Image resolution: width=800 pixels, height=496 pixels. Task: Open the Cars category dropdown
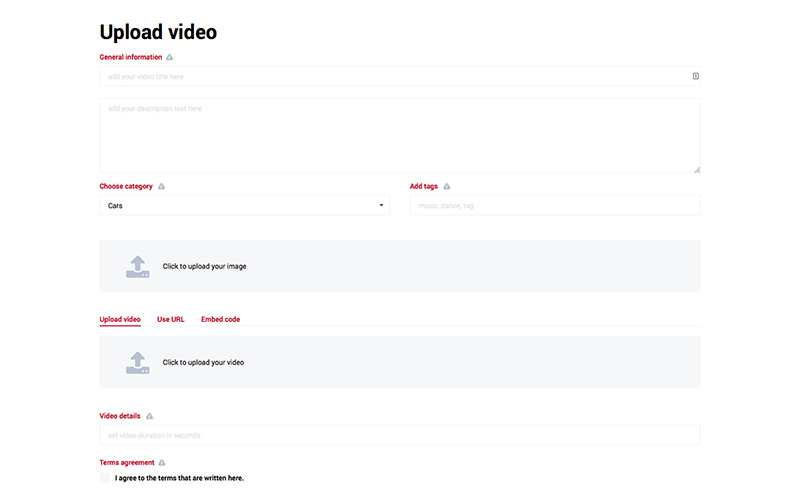244,205
